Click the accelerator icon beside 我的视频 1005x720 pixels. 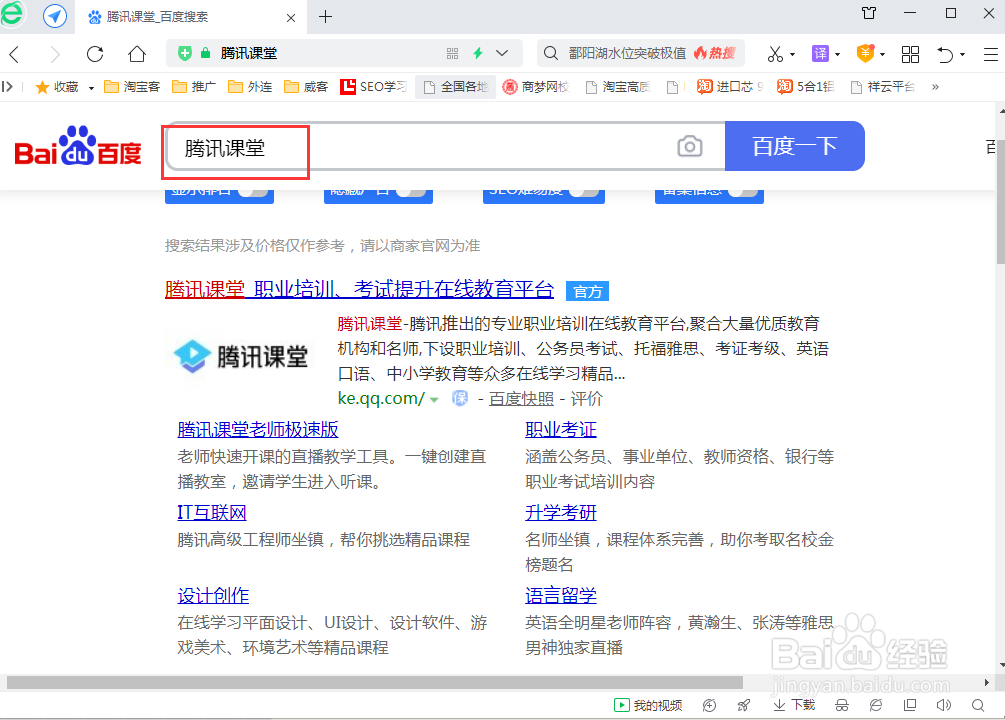709,705
